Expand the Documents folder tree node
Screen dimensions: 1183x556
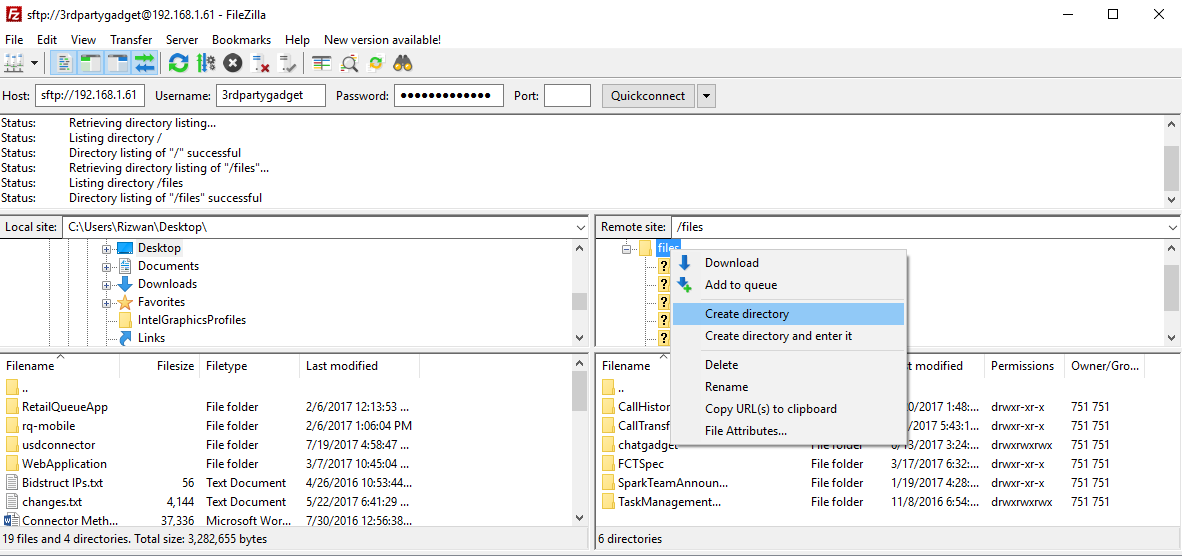pos(107,266)
